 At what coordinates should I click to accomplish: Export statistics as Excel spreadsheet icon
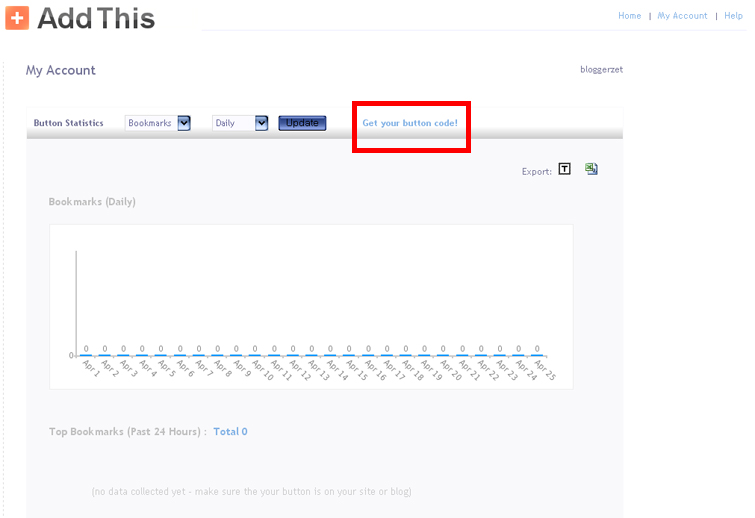tap(591, 168)
